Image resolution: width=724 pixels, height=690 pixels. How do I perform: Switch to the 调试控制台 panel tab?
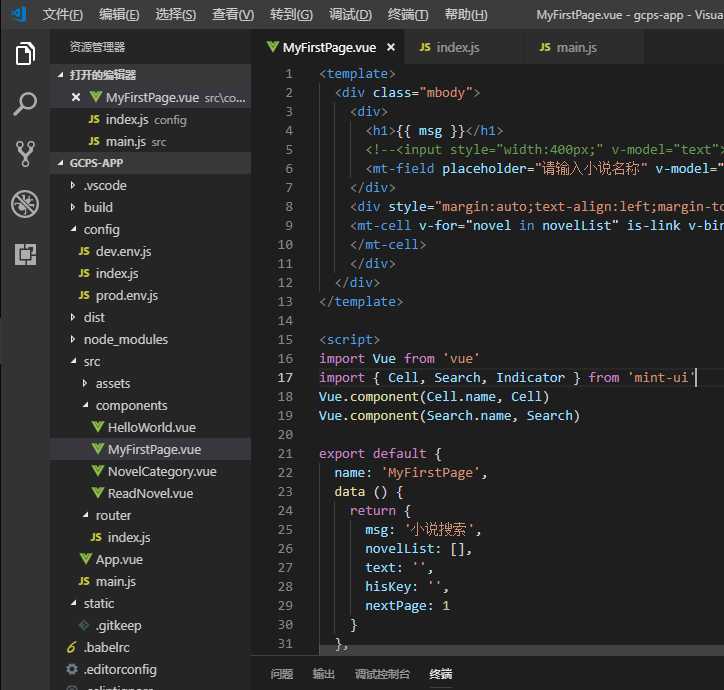coord(382,674)
